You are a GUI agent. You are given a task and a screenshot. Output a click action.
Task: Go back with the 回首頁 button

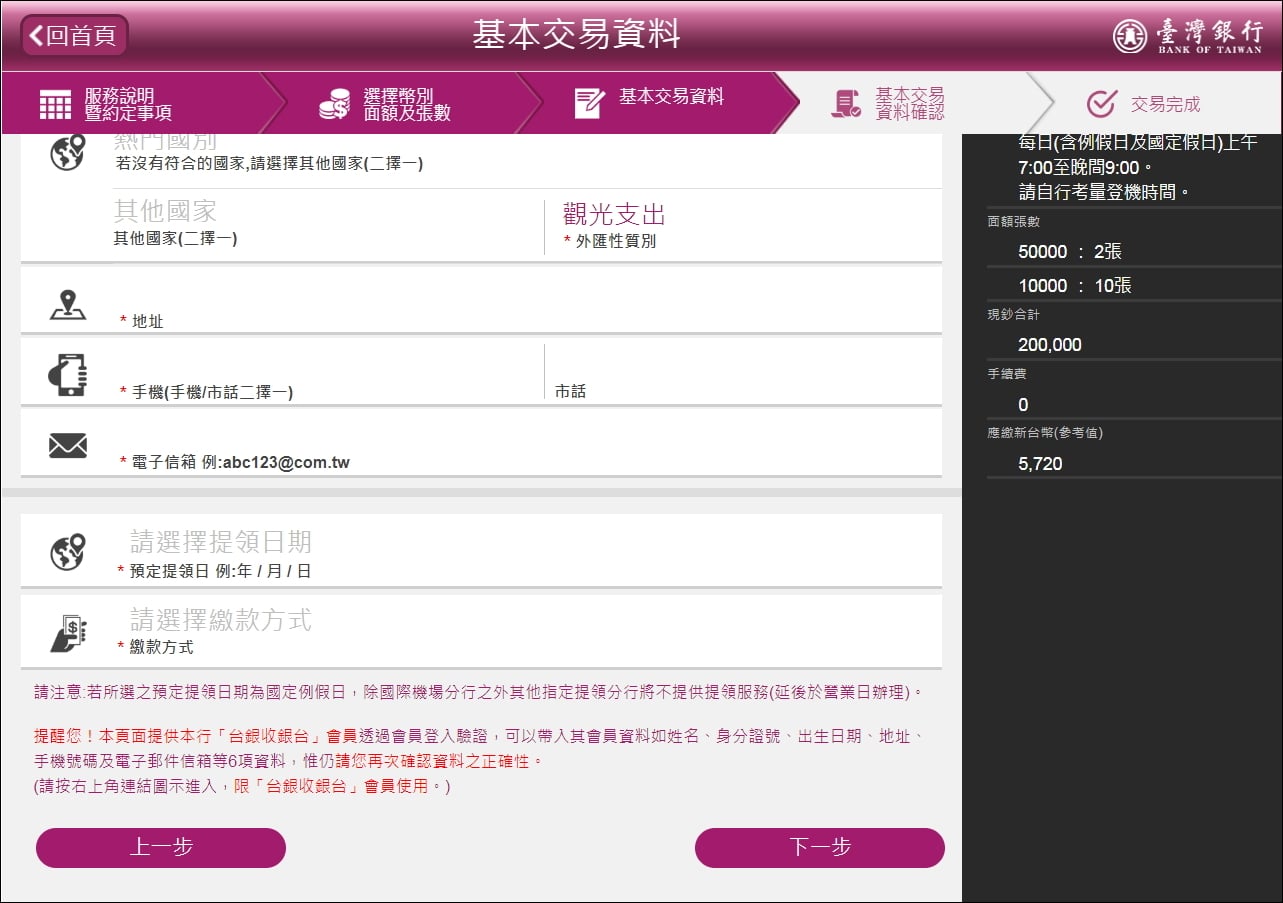coord(74,36)
